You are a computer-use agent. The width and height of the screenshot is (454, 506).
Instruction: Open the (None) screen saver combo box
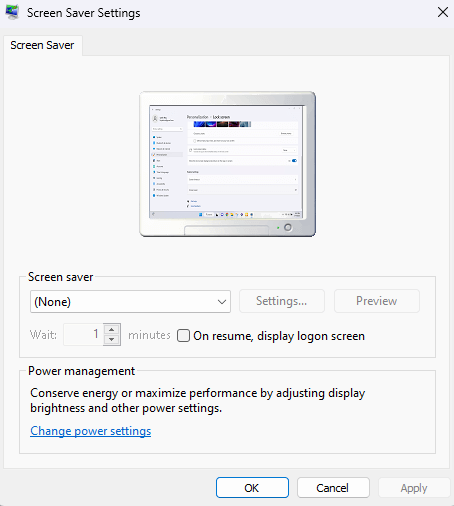130,301
